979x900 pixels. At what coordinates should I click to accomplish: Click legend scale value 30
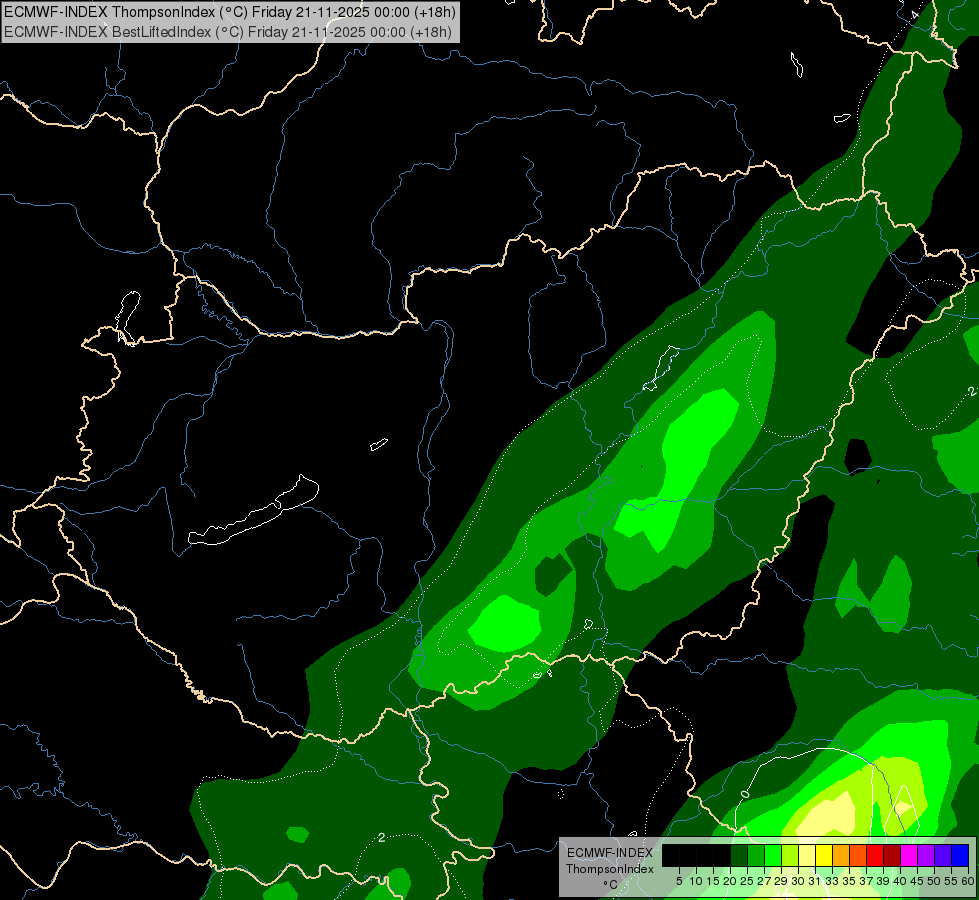[x=799, y=881]
